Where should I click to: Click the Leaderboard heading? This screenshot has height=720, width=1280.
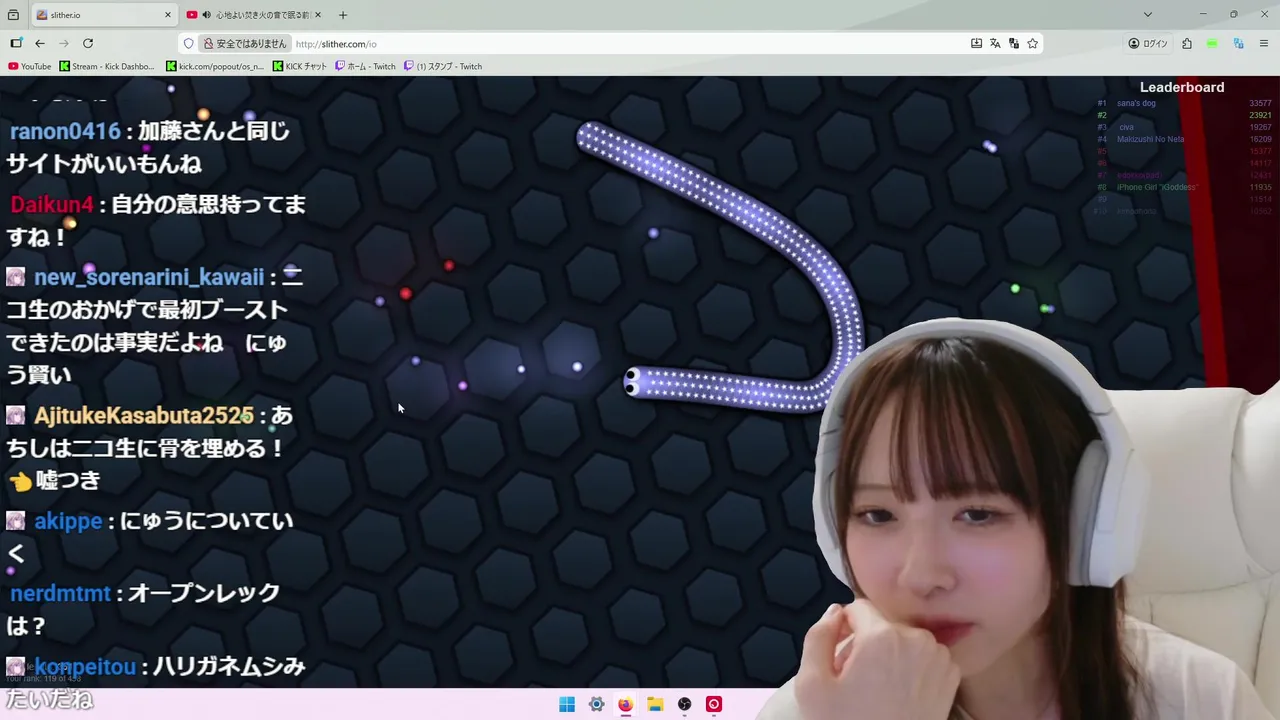1182,87
